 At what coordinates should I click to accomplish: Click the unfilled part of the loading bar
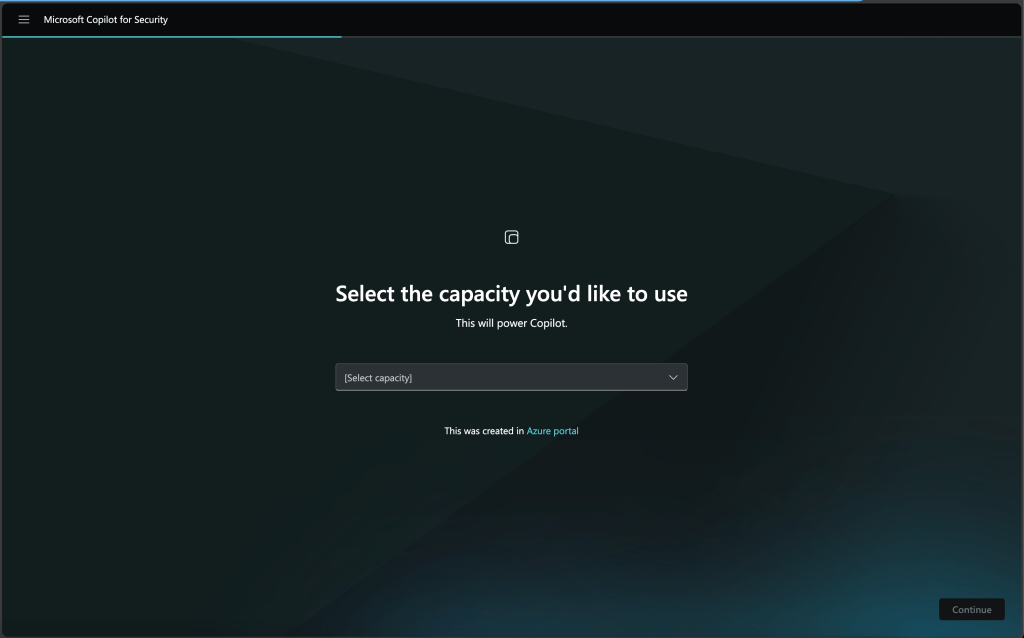[x=680, y=37]
